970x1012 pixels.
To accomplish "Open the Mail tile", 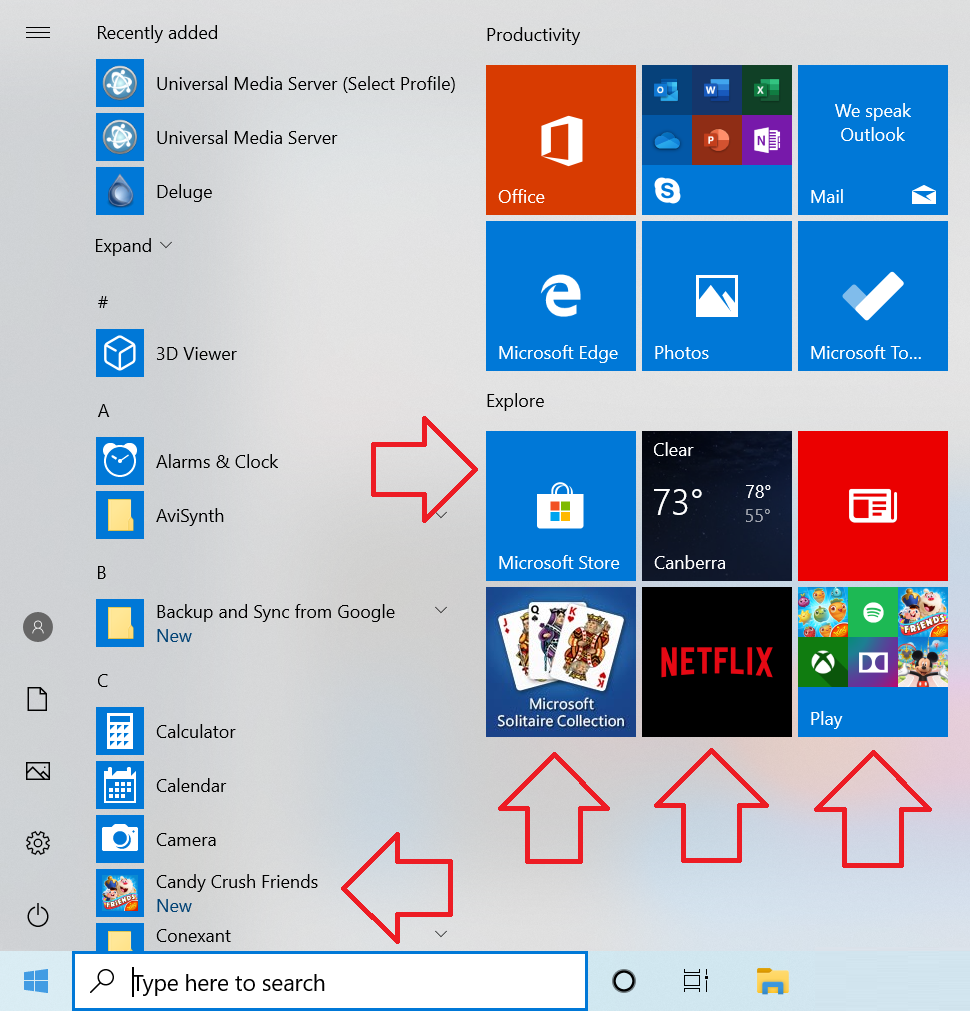I will [873, 139].
